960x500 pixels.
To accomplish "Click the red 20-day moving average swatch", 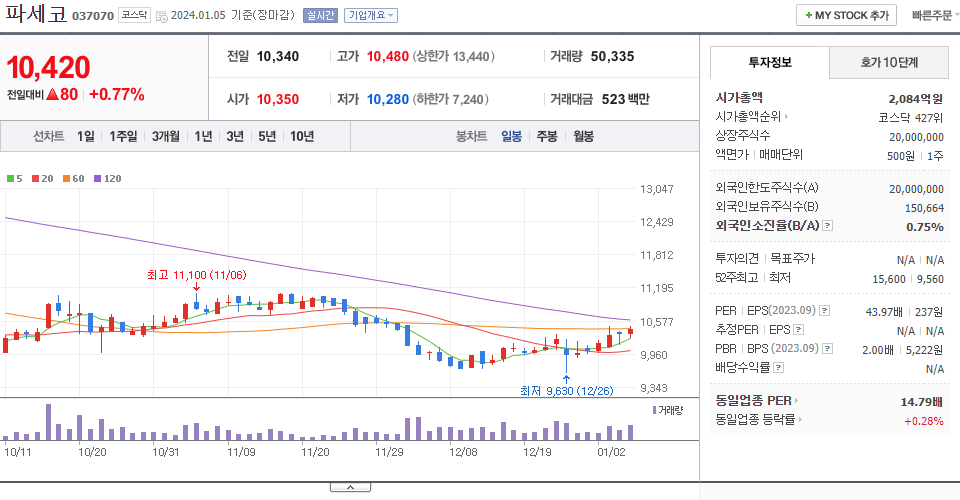I will (36, 179).
